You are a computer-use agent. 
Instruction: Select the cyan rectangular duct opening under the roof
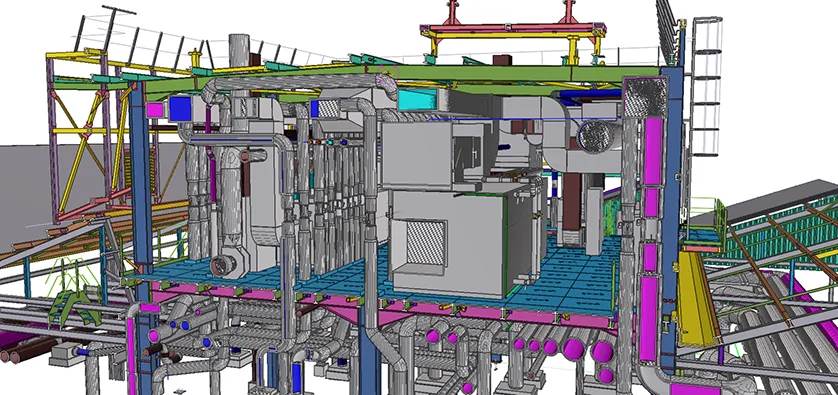tap(416, 100)
